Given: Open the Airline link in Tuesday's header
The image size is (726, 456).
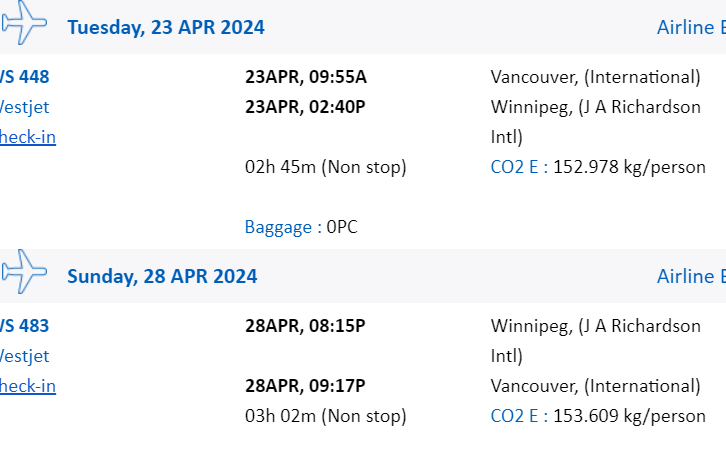Looking at the screenshot, I should 690,27.
